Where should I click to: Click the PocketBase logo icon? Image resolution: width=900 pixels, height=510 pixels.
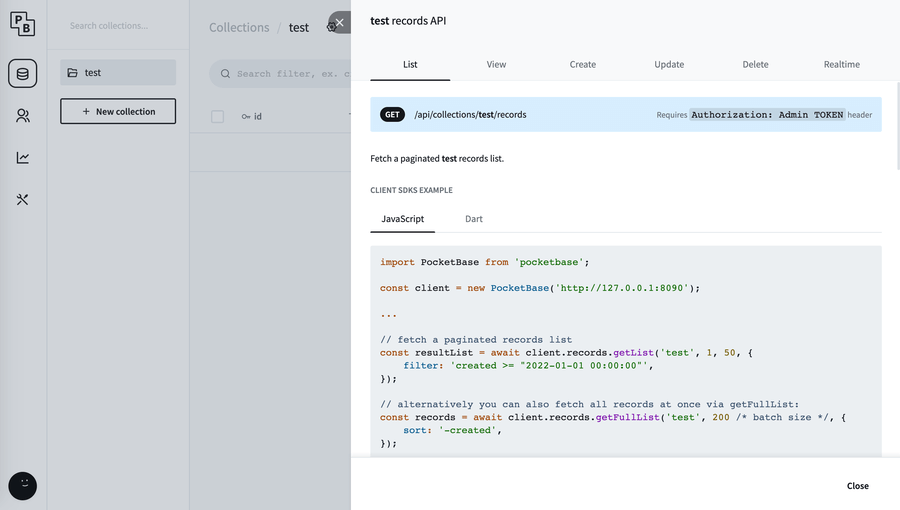22,25
